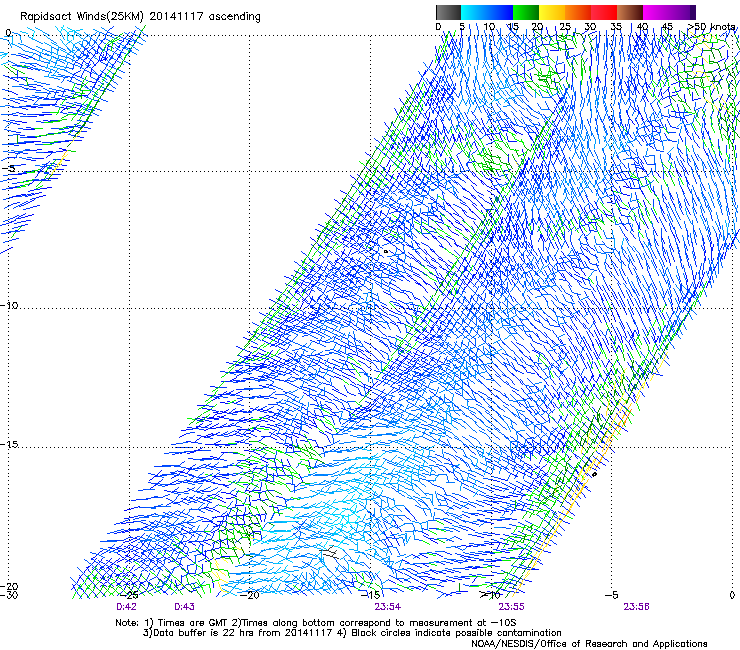Click the '-10' latitude label on left axis

tap(9, 305)
